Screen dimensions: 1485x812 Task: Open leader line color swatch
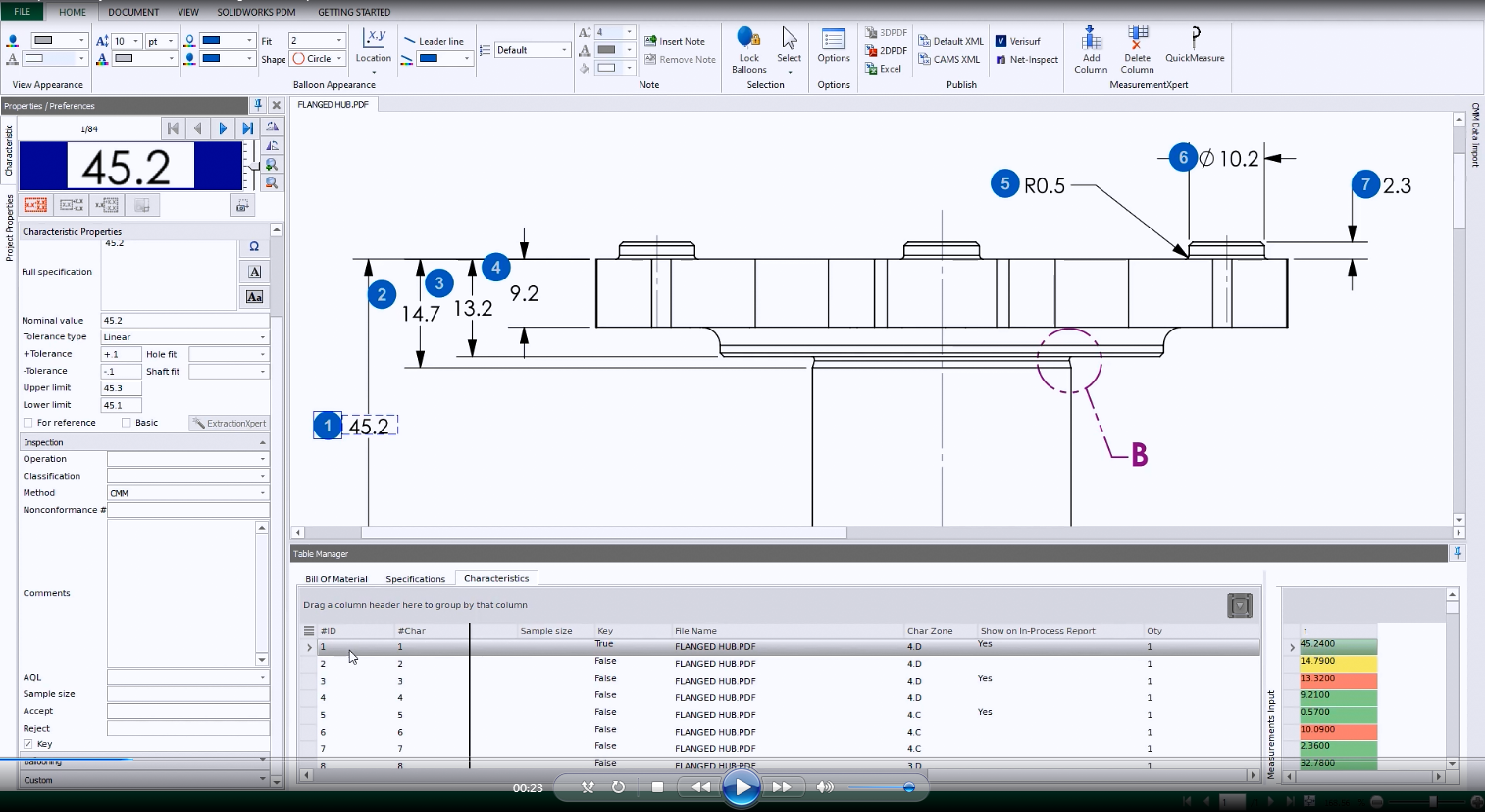(445, 59)
